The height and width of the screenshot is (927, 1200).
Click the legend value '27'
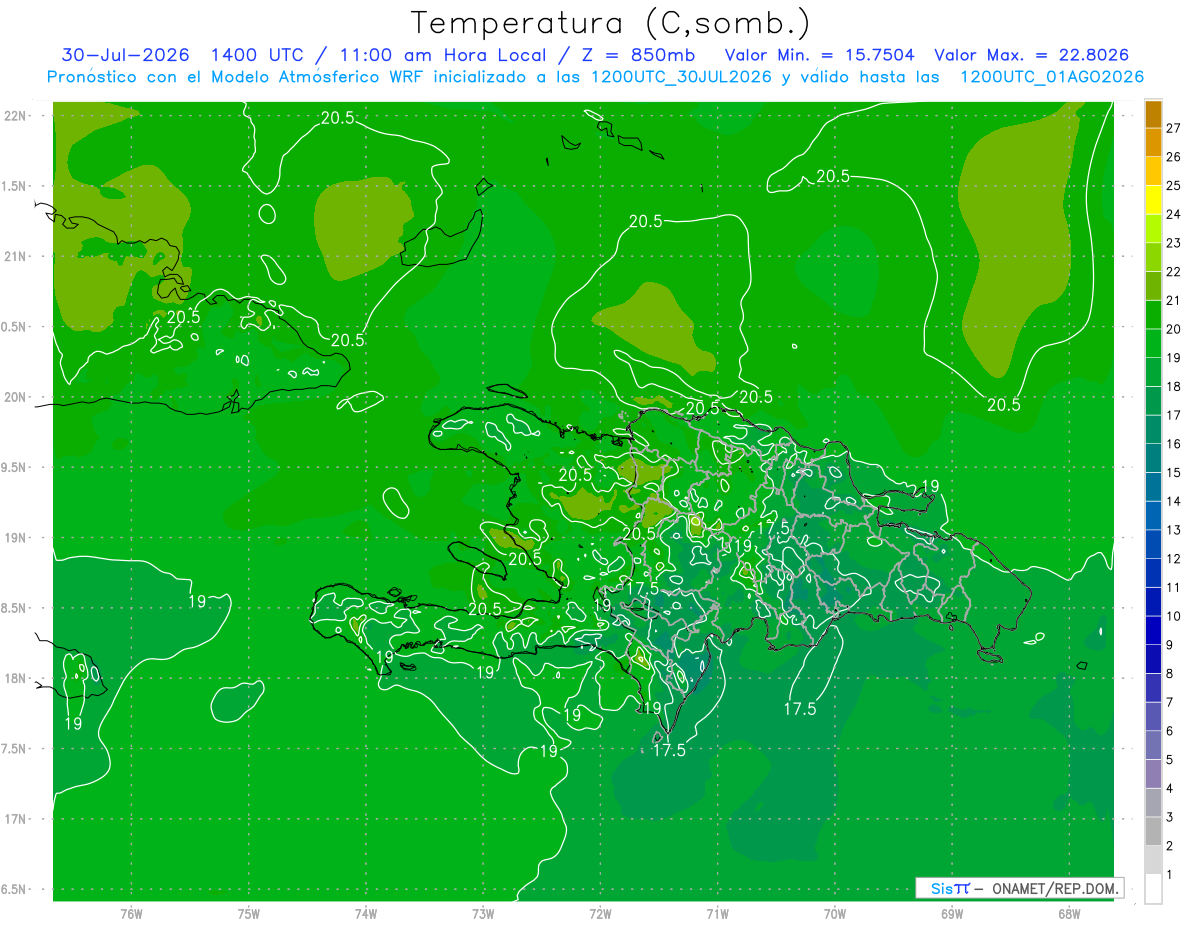click(1173, 127)
